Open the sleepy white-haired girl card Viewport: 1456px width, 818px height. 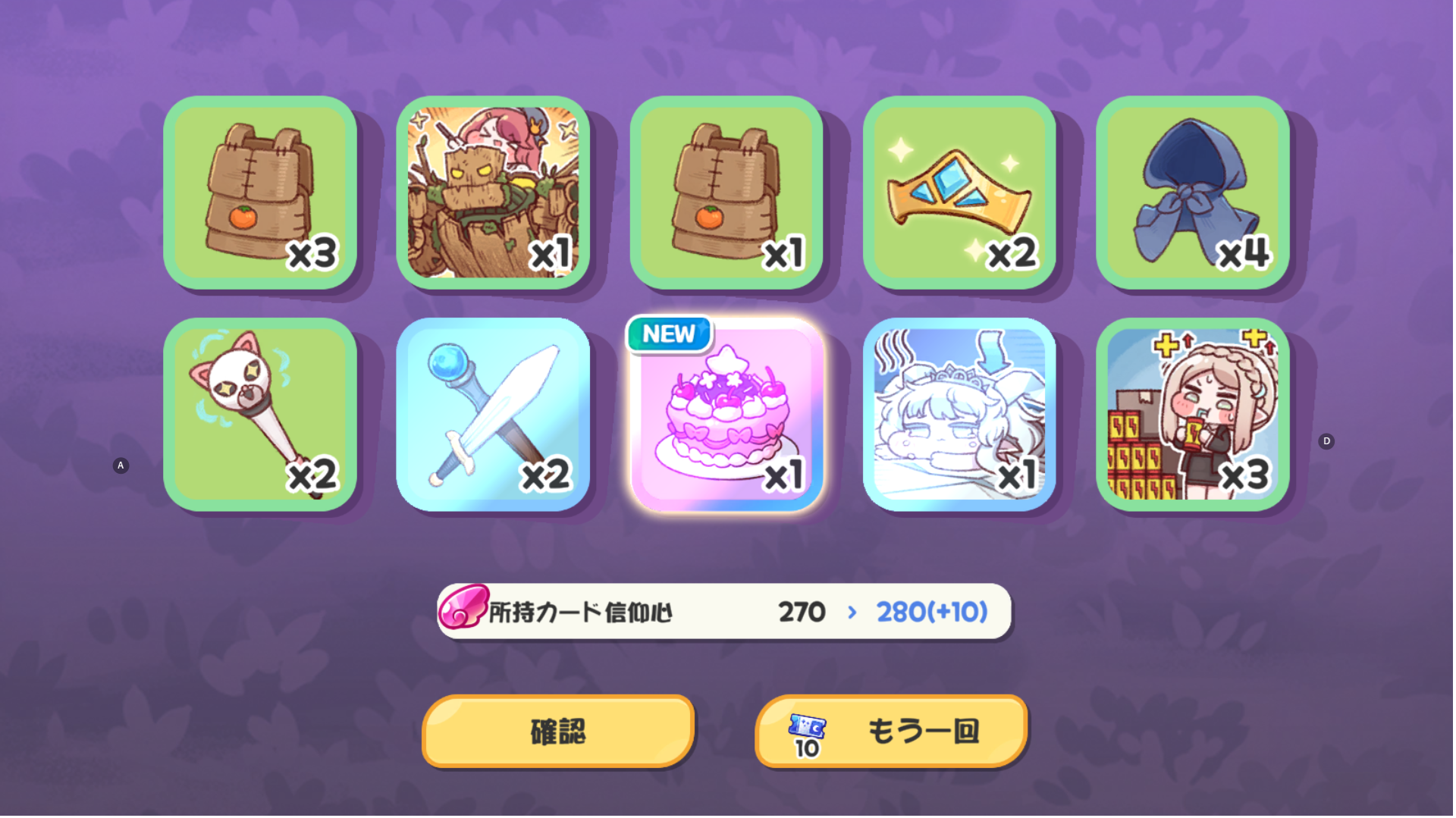point(959,415)
